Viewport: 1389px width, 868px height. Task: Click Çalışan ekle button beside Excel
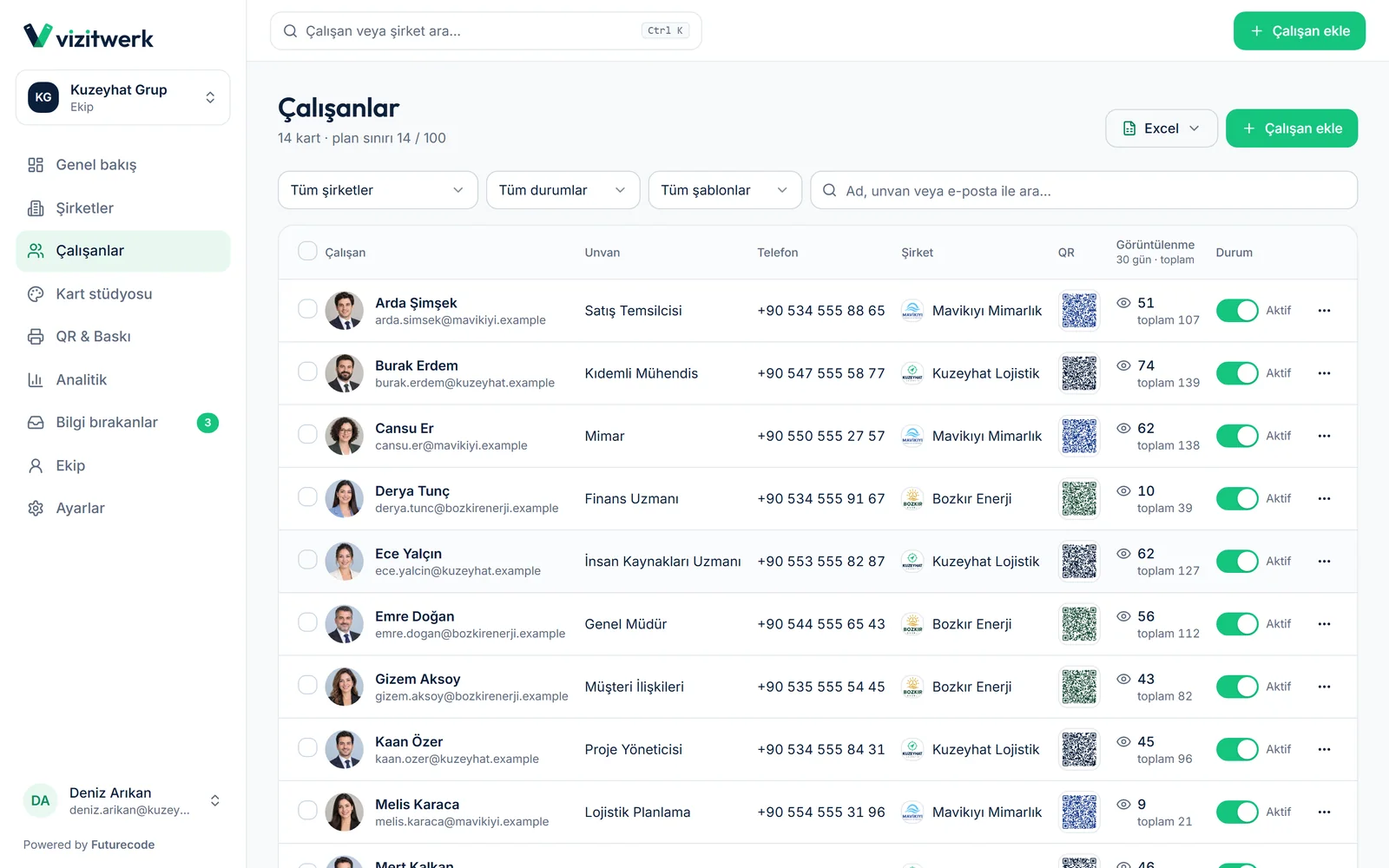coord(1292,128)
